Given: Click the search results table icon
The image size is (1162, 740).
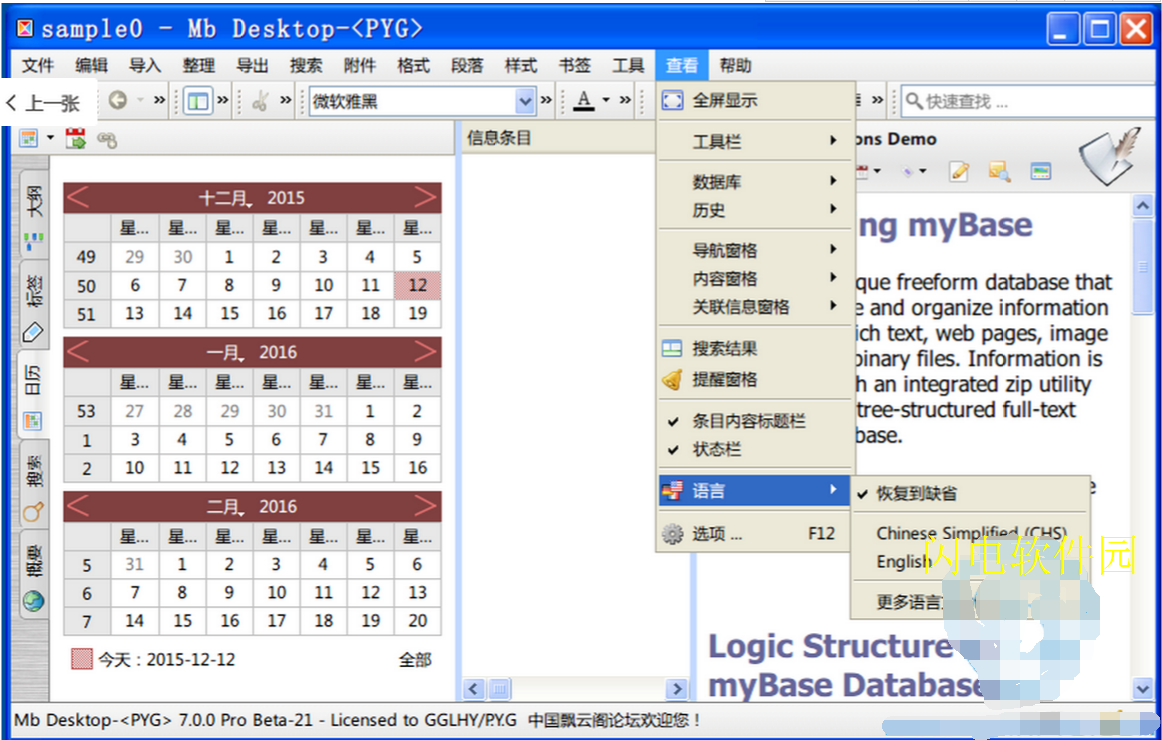Looking at the screenshot, I should coord(672,348).
